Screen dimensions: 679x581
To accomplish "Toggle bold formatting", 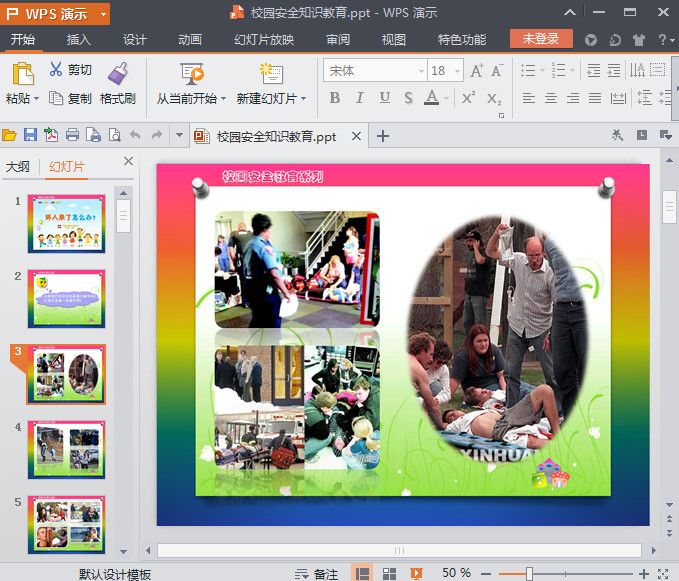I will (334, 98).
